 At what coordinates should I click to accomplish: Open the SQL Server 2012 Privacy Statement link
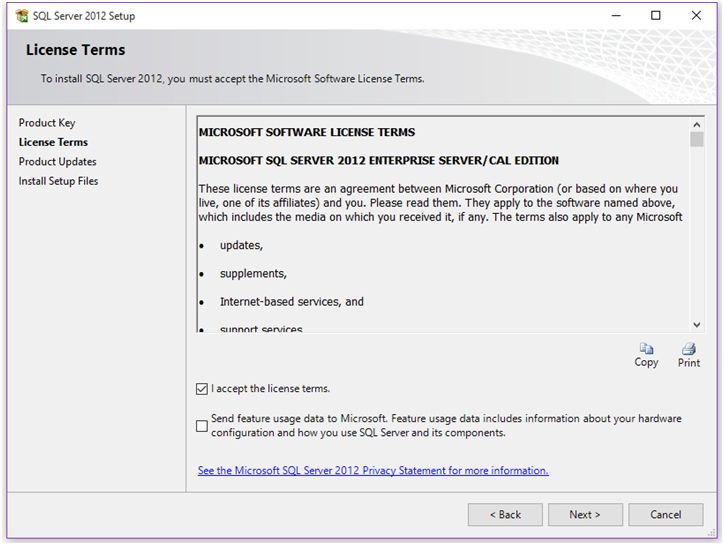coord(373,470)
